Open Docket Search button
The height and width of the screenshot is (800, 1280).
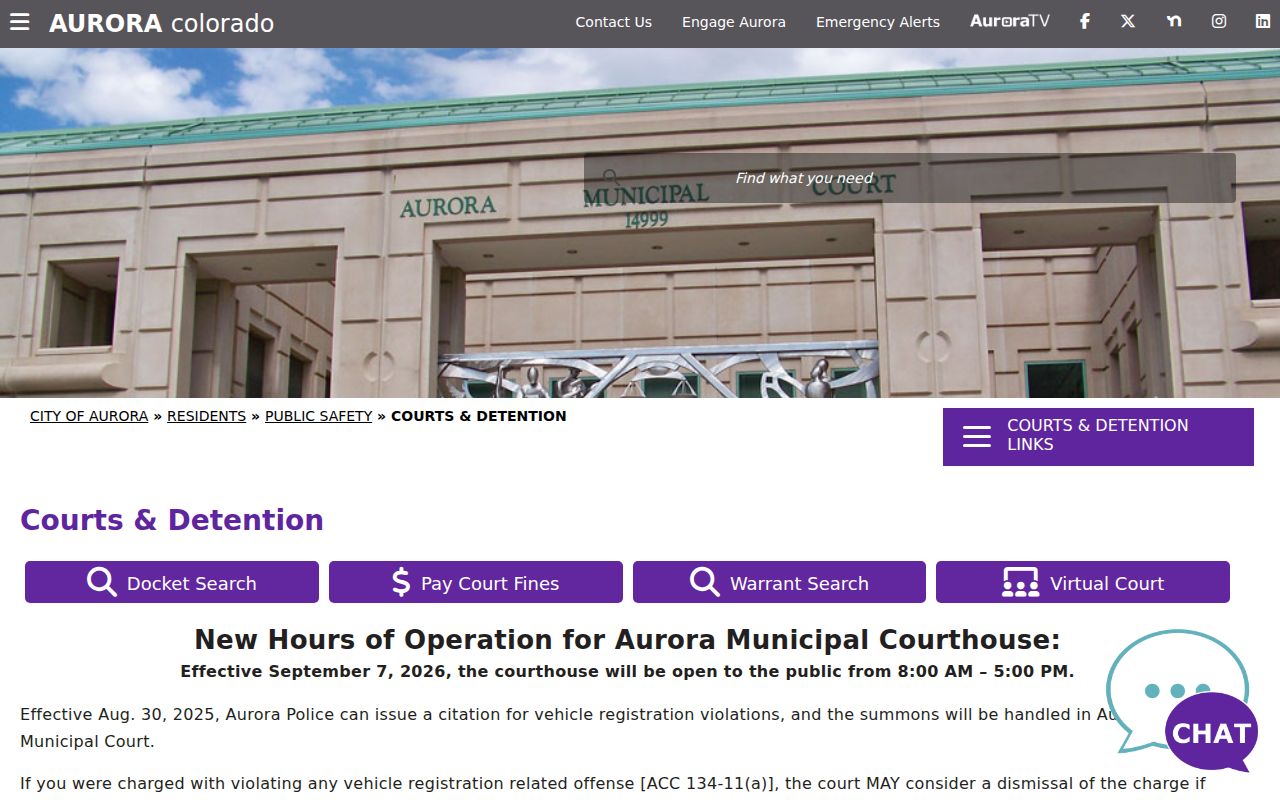[x=172, y=582]
